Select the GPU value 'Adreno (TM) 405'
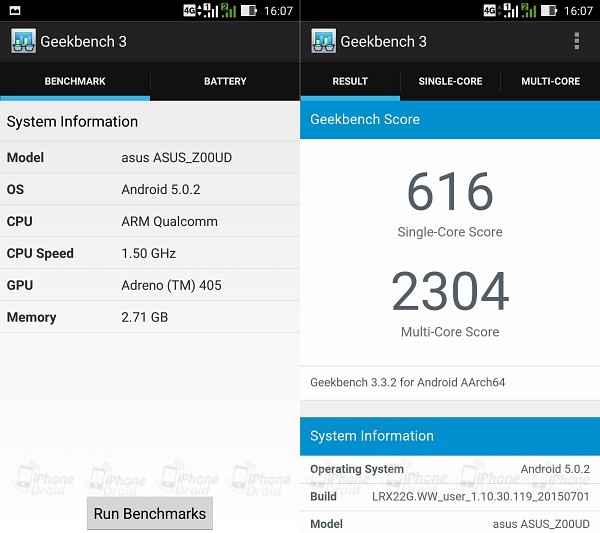This screenshot has height=533, width=600. [x=171, y=285]
